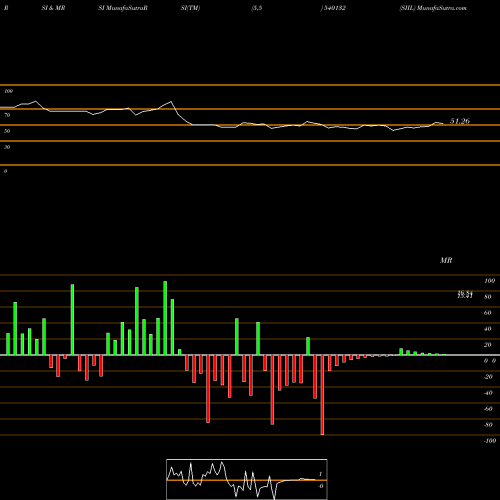Click the longest red bar reaching -100
This screenshot has height=500, width=500.
(322, 395)
